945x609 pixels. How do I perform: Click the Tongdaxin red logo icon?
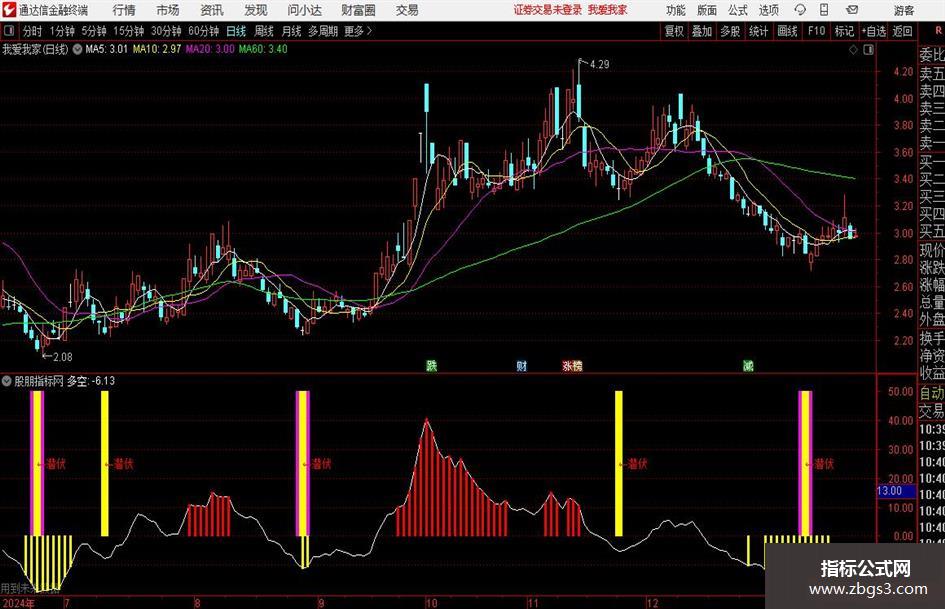(9, 10)
